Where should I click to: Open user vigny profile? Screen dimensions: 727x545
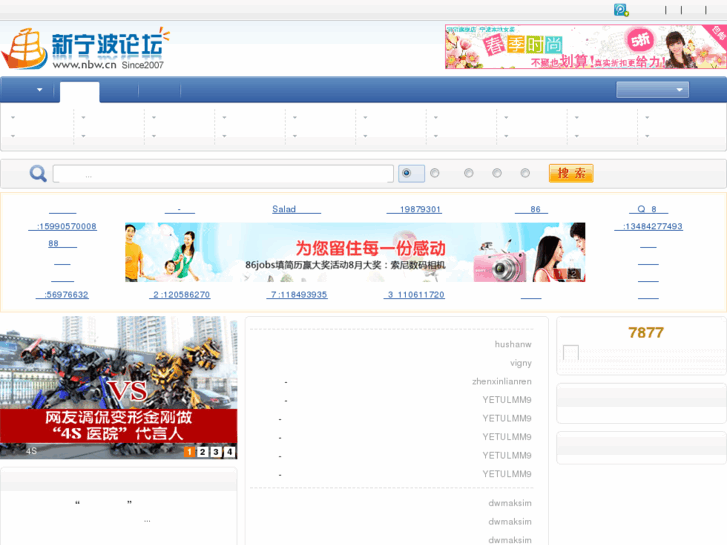pyautogui.click(x=521, y=363)
